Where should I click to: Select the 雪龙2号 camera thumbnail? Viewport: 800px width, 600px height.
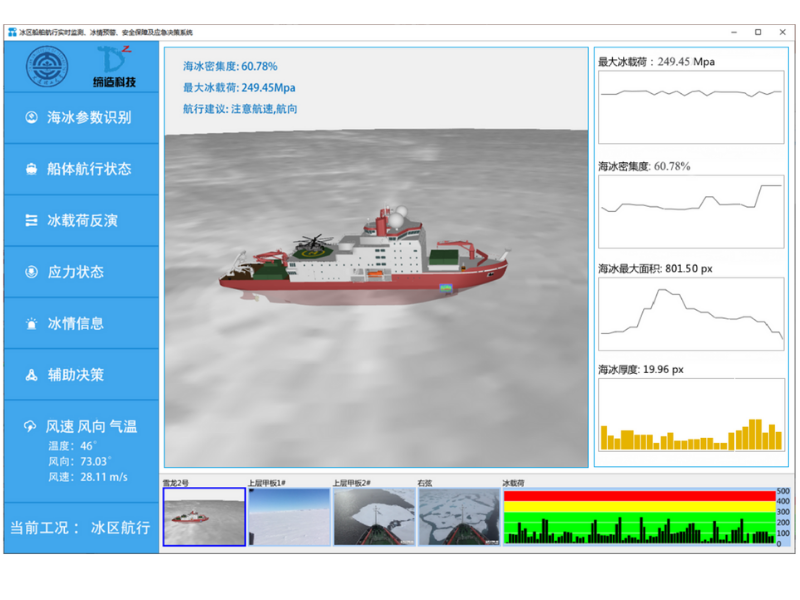[x=204, y=516]
